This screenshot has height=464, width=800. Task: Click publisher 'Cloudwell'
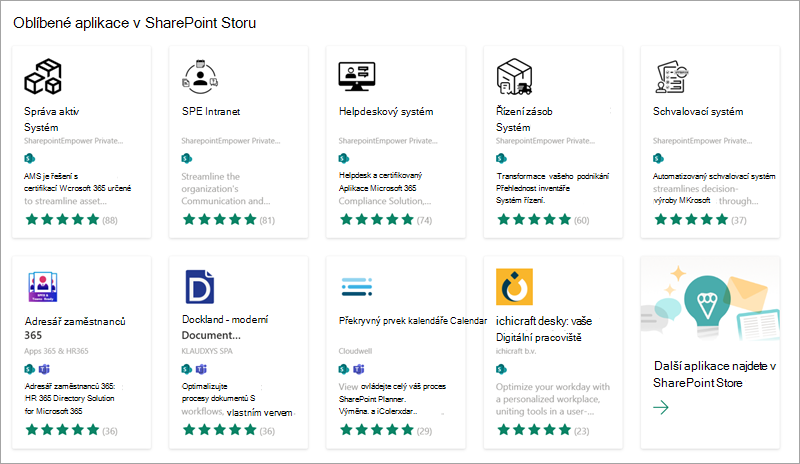coord(355,351)
